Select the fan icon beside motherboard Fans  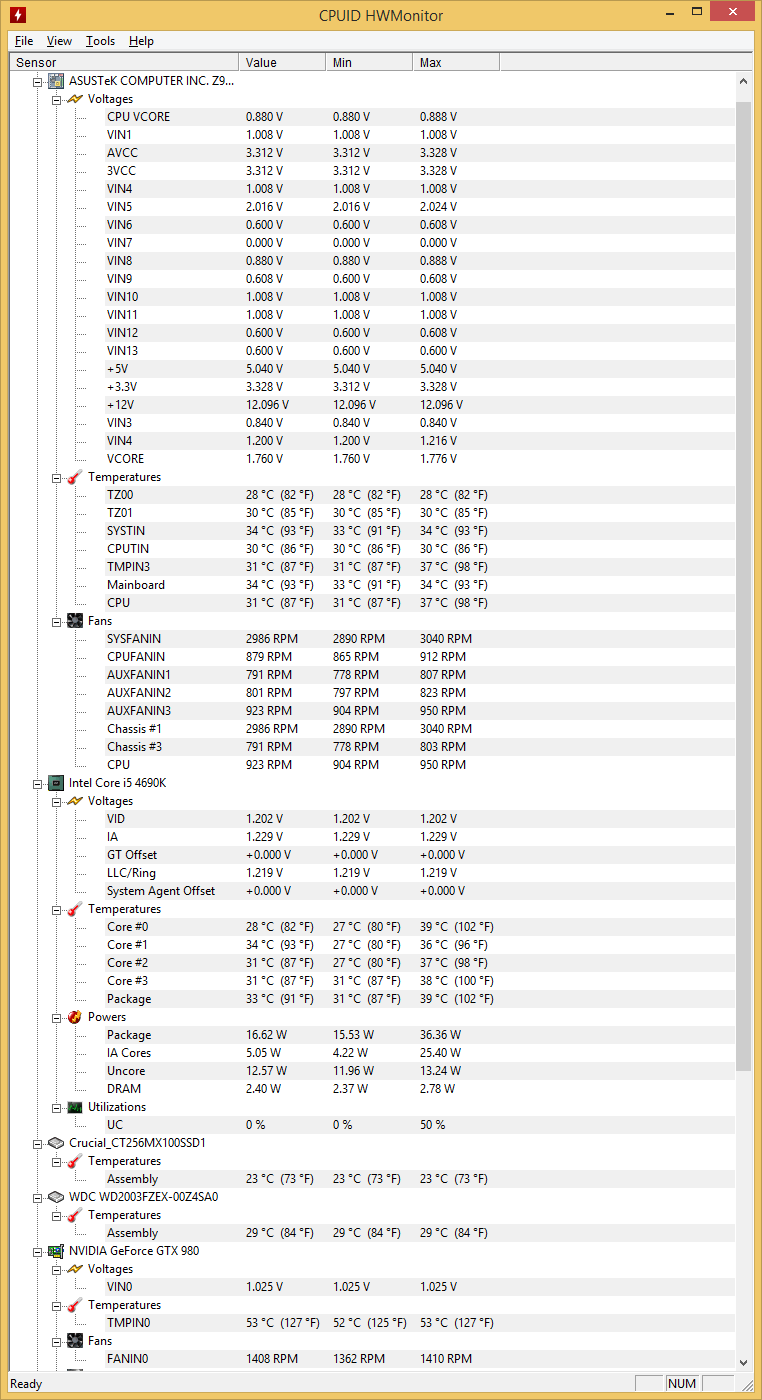[x=75, y=621]
